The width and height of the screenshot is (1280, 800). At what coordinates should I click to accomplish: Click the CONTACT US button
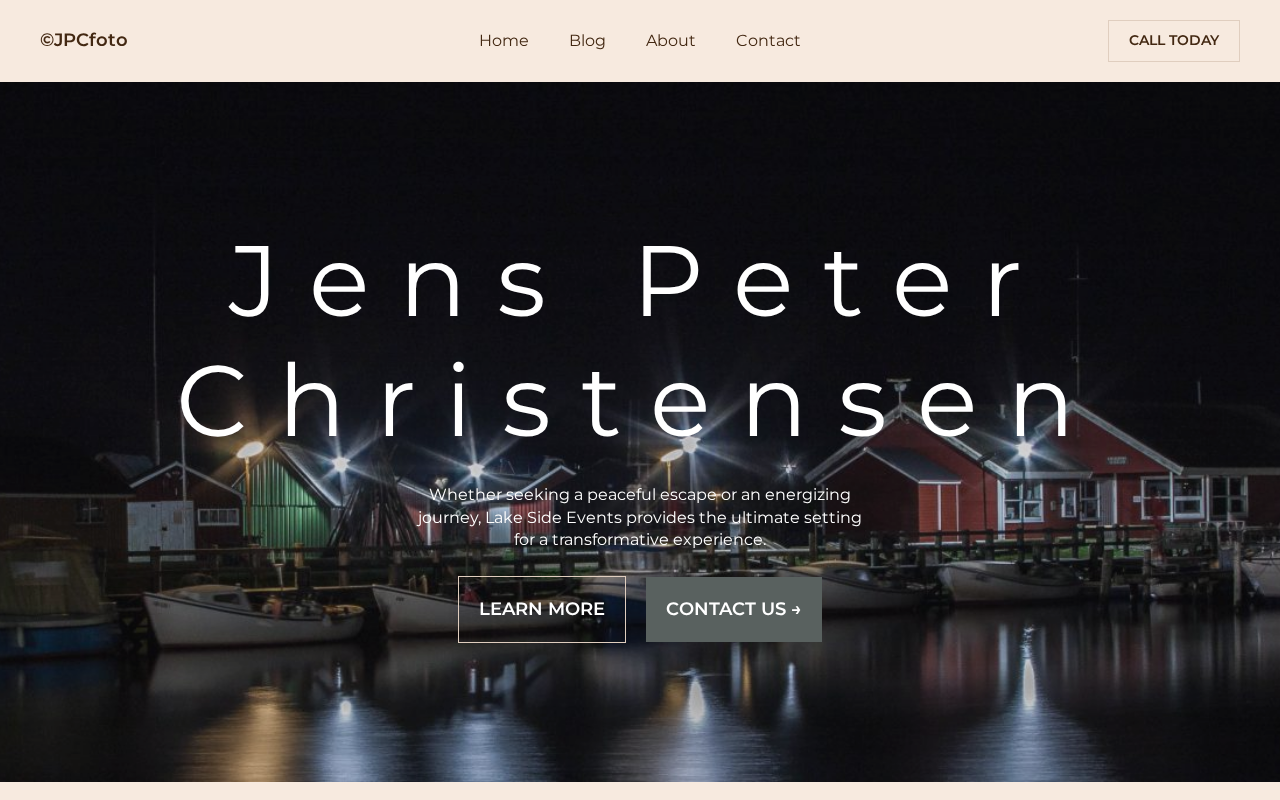[x=734, y=609]
